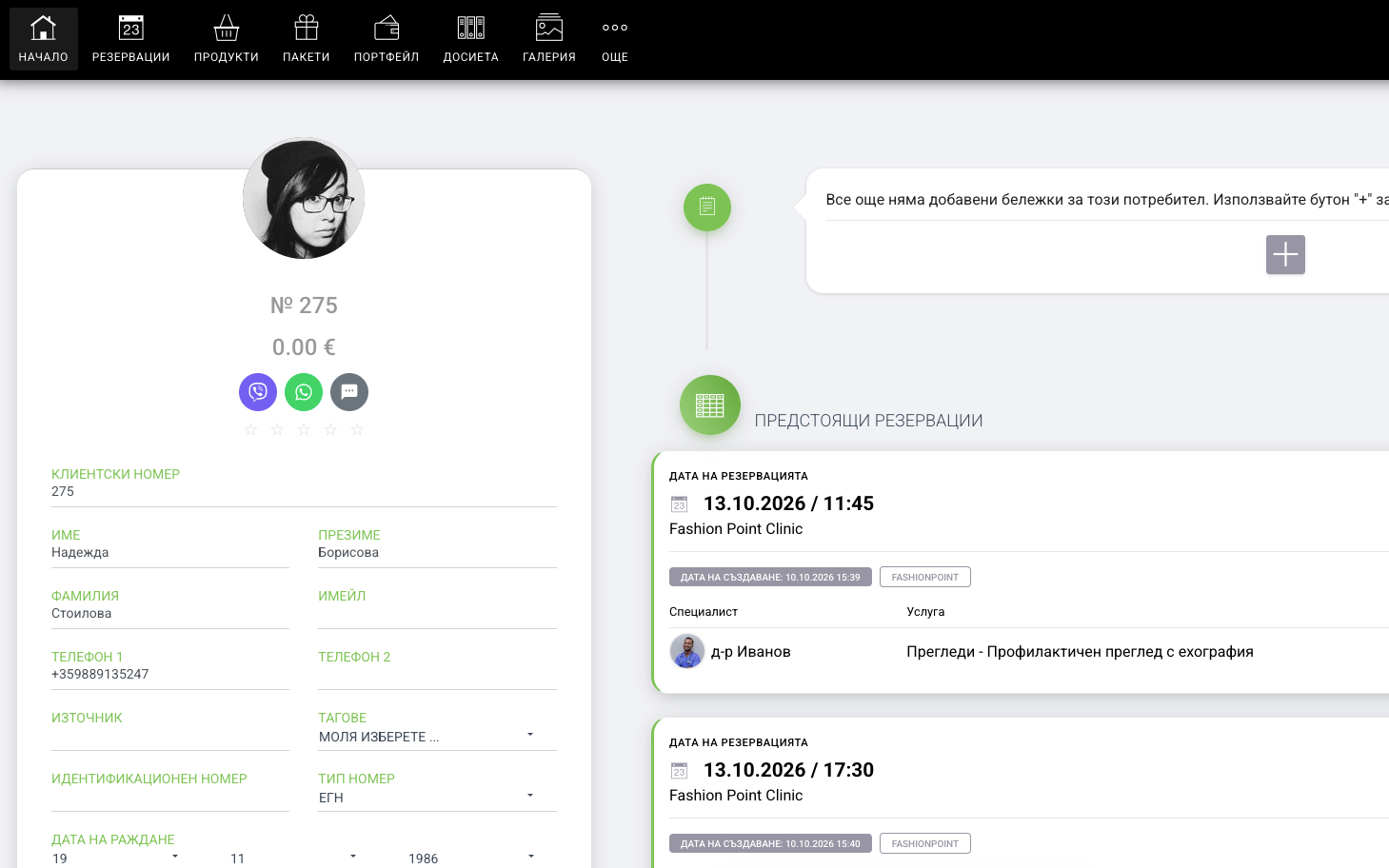The image size is (1389, 868).
Task: Focus the ИЗТОЧНИК field
Action: (x=170, y=736)
